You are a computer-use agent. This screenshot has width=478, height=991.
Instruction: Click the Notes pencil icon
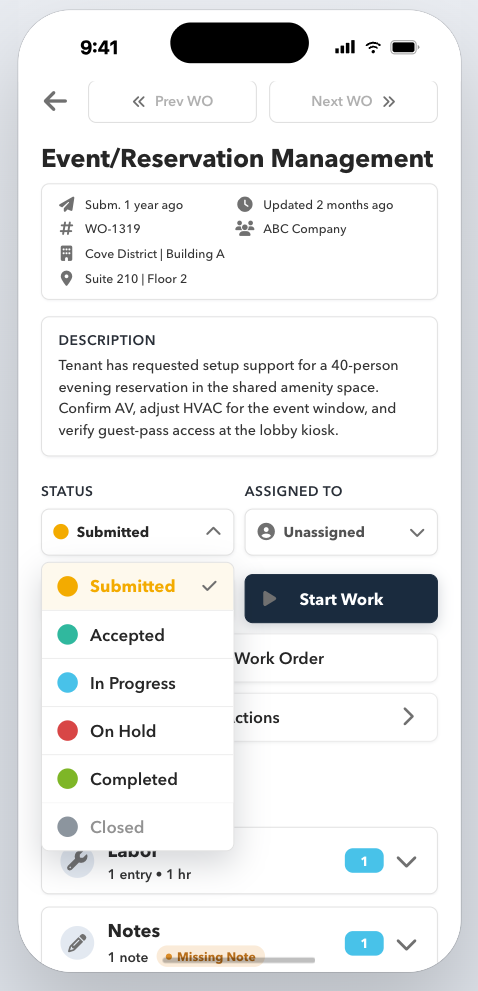point(77,944)
